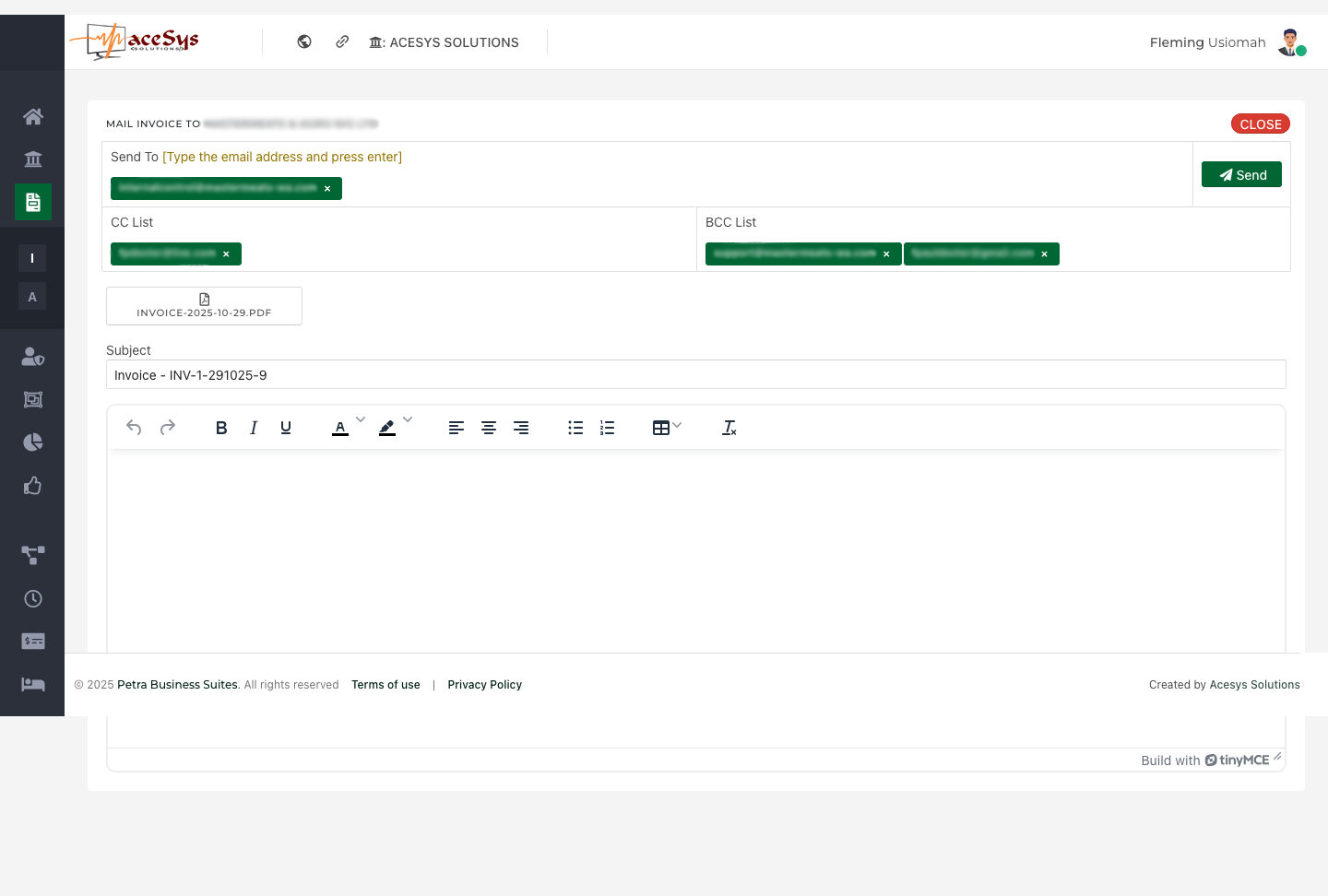Open highlight color dropdown arrow
The height and width of the screenshot is (896, 1328).
coord(408,420)
